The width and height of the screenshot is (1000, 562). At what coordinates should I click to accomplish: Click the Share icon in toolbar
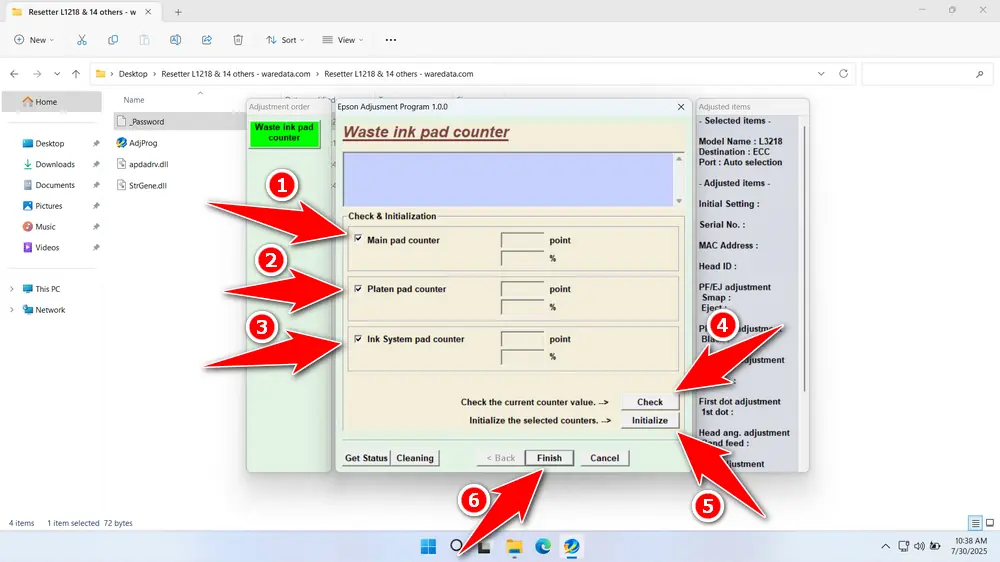(x=207, y=40)
